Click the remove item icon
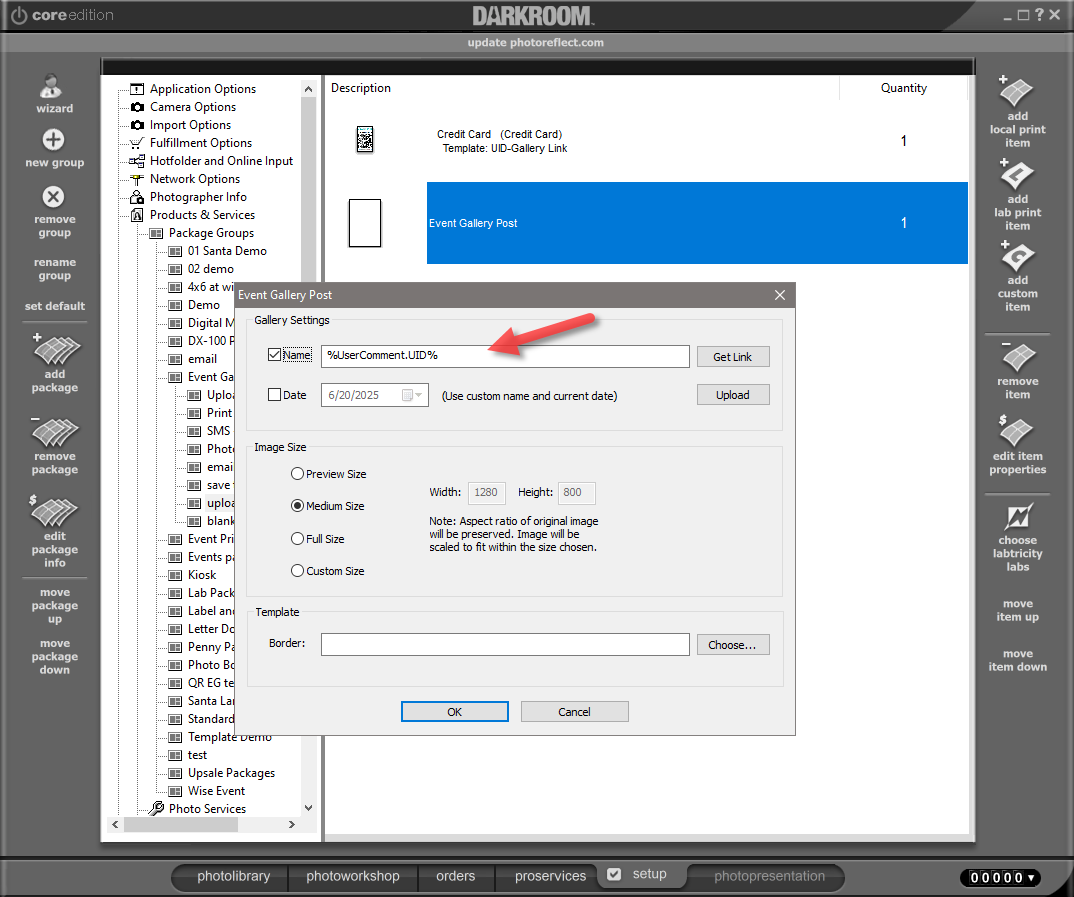1074x897 pixels. 1017,357
